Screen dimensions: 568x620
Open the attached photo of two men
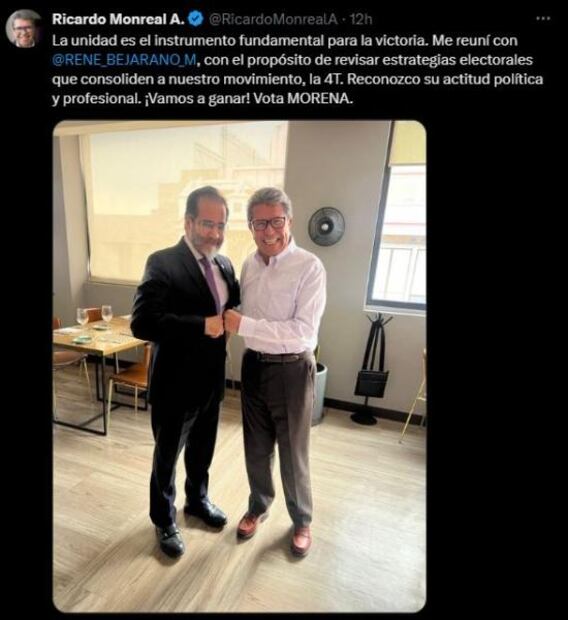point(239,366)
